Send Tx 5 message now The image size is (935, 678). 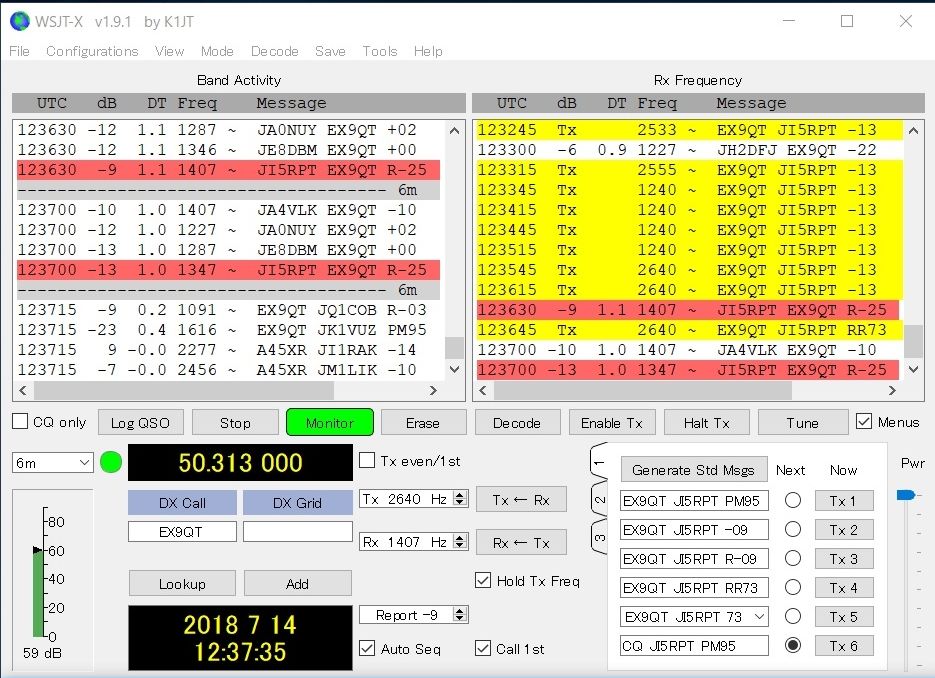844,617
